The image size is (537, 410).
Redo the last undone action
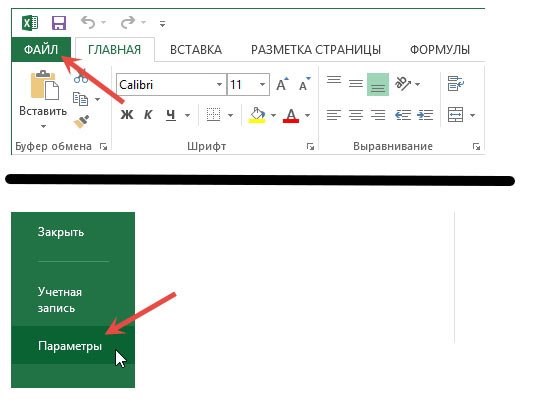pos(128,23)
